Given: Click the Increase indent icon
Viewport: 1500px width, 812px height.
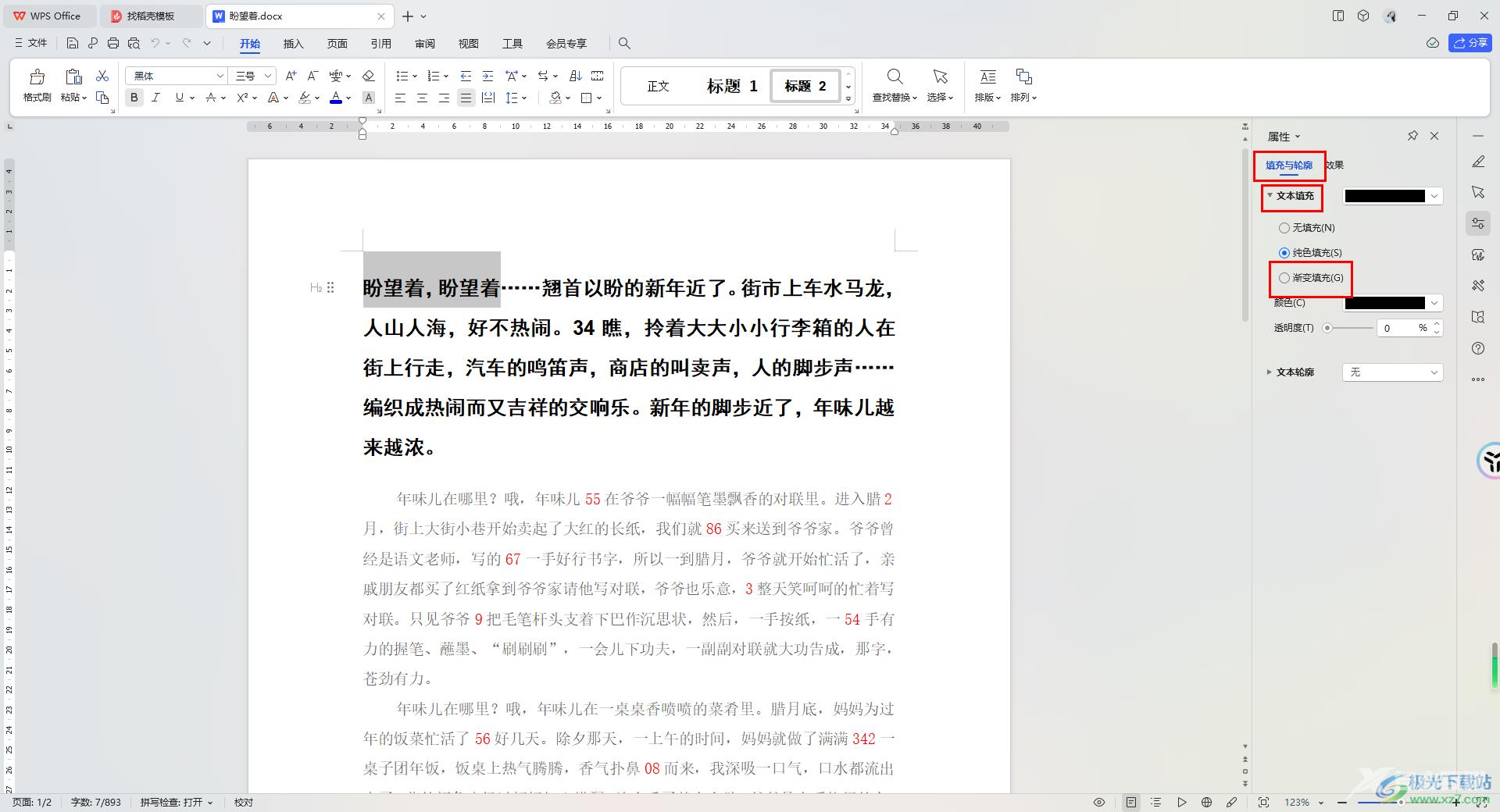Looking at the screenshot, I should tap(487, 76).
